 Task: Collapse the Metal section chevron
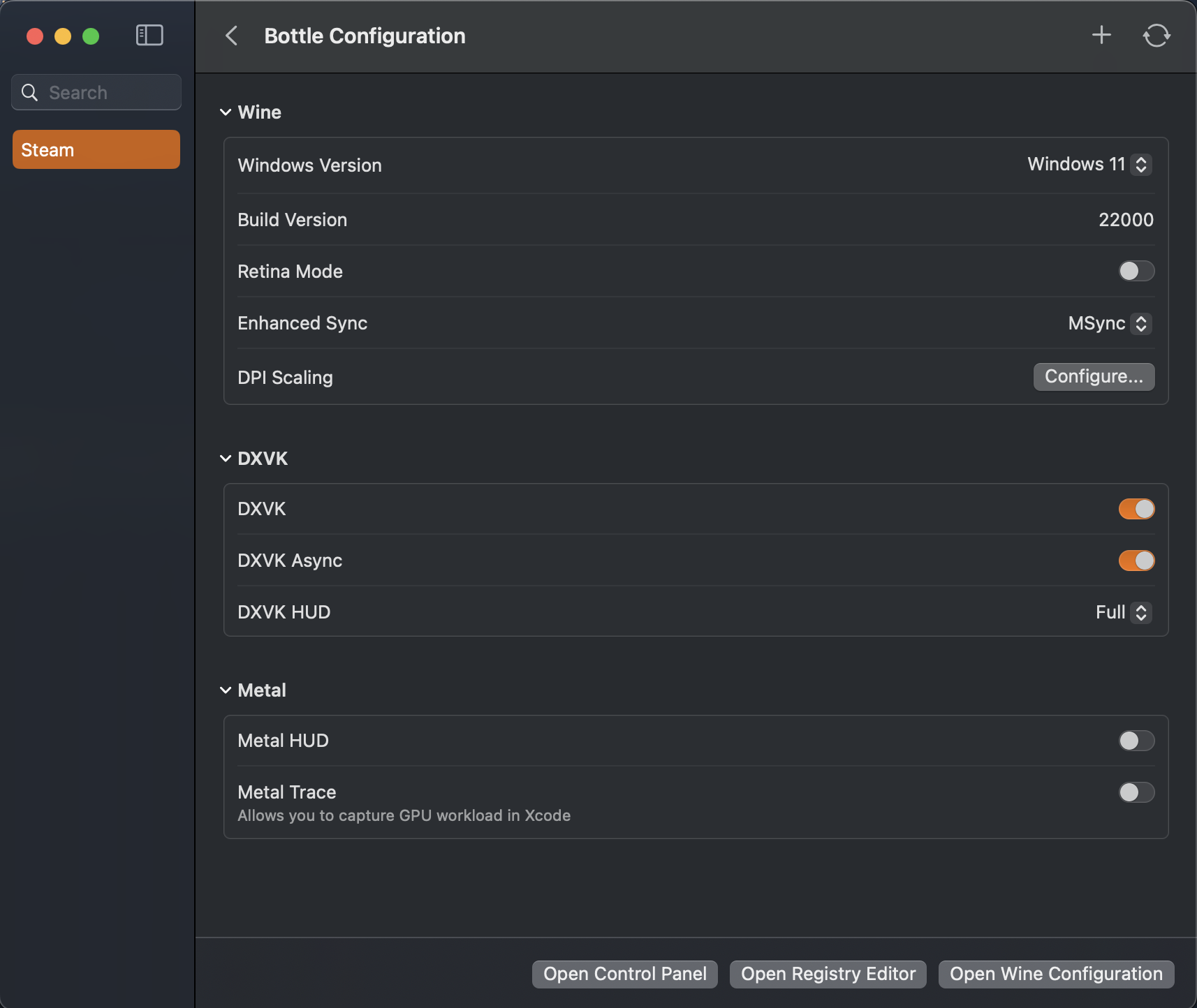(x=226, y=690)
